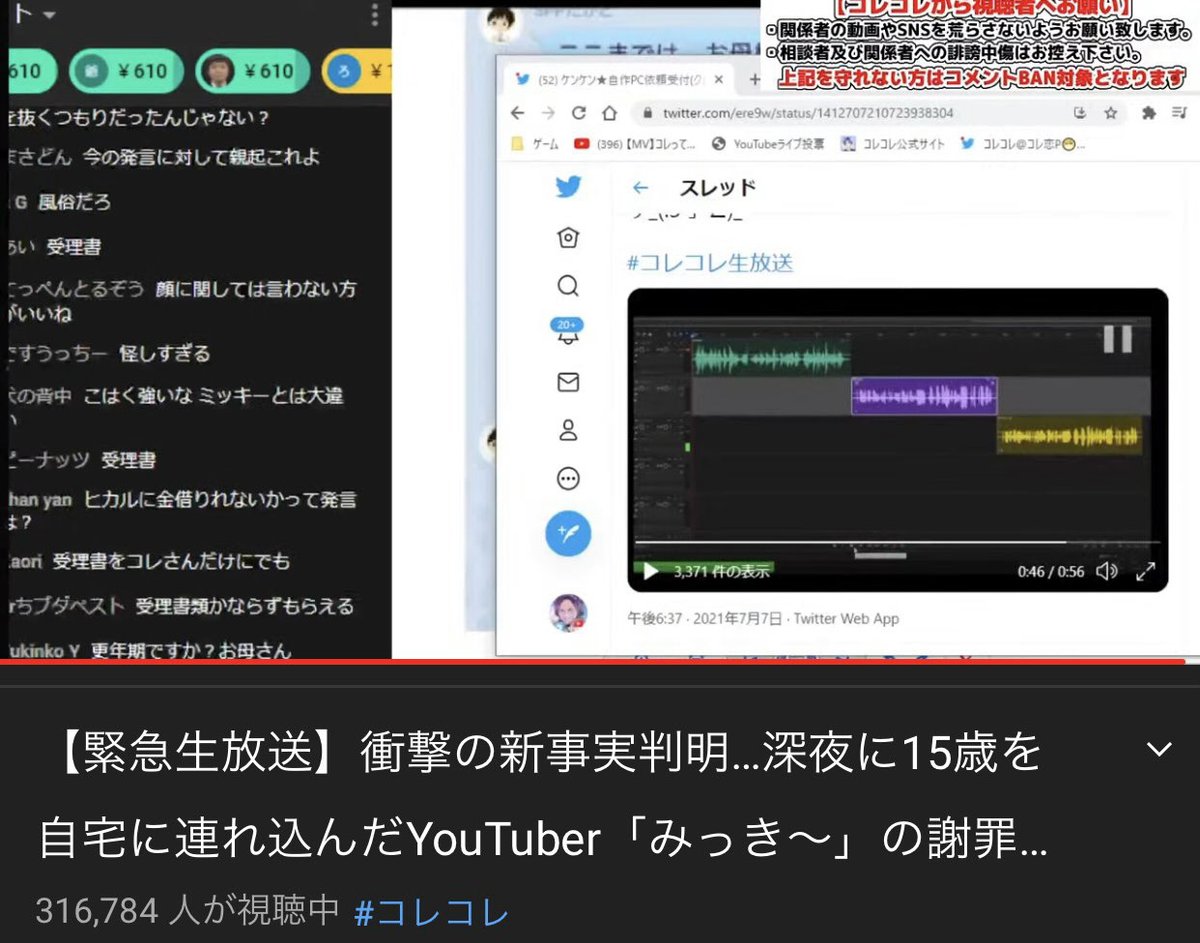Click the browser home button
Screen dimensions: 1200x943
click(608, 113)
